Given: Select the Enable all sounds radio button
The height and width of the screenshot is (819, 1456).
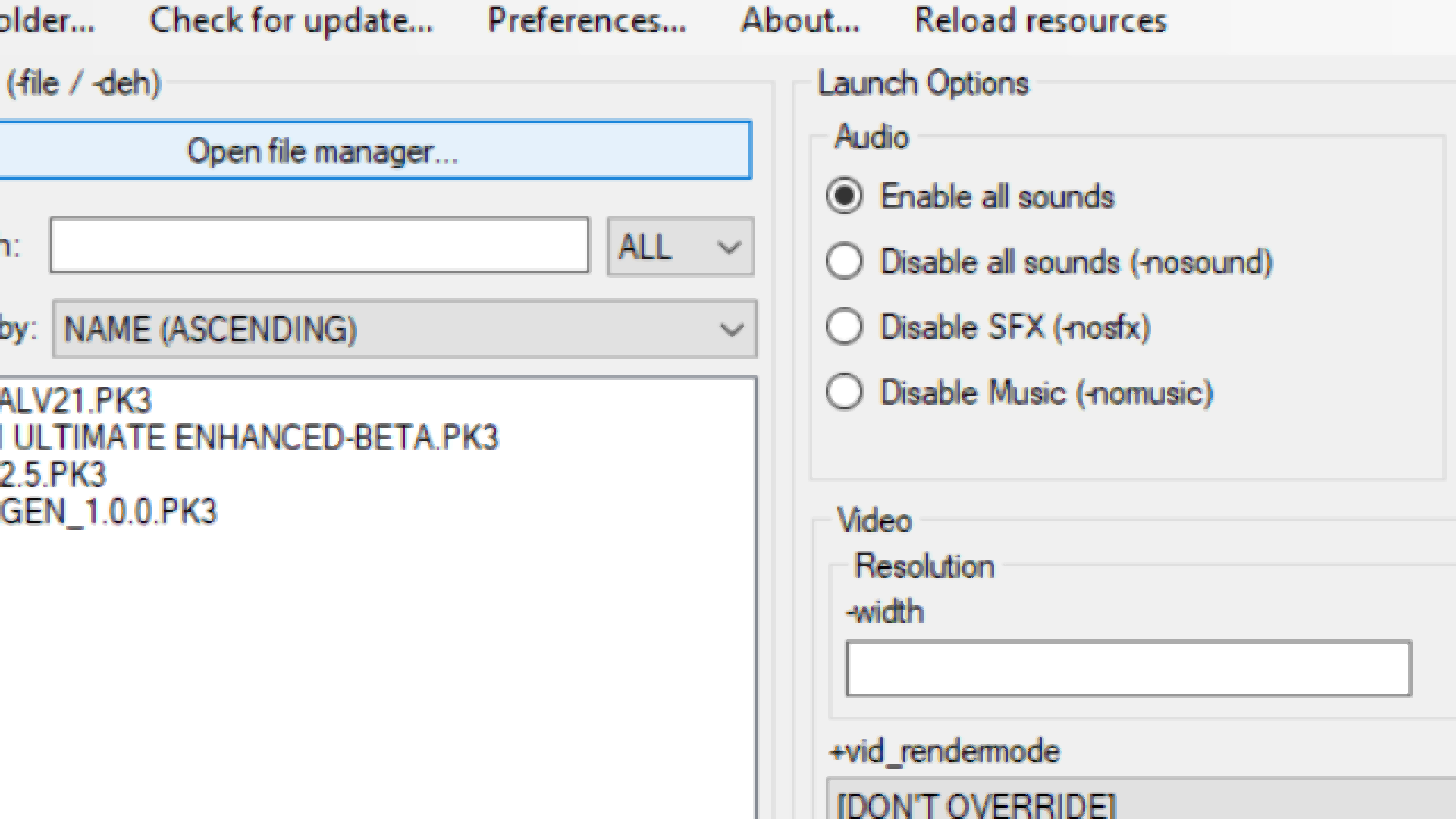Looking at the screenshot, I should pos(845,196).
